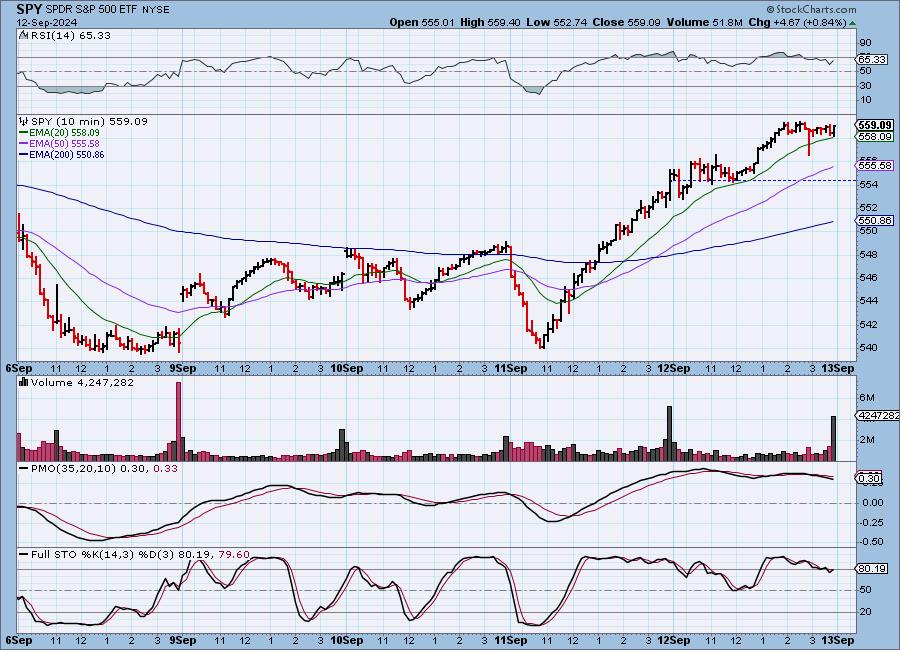900x650 pixels.
Task: Click the Volume 4,247,282 panel label
Action: pyautogui.click(x=82, y=382)
